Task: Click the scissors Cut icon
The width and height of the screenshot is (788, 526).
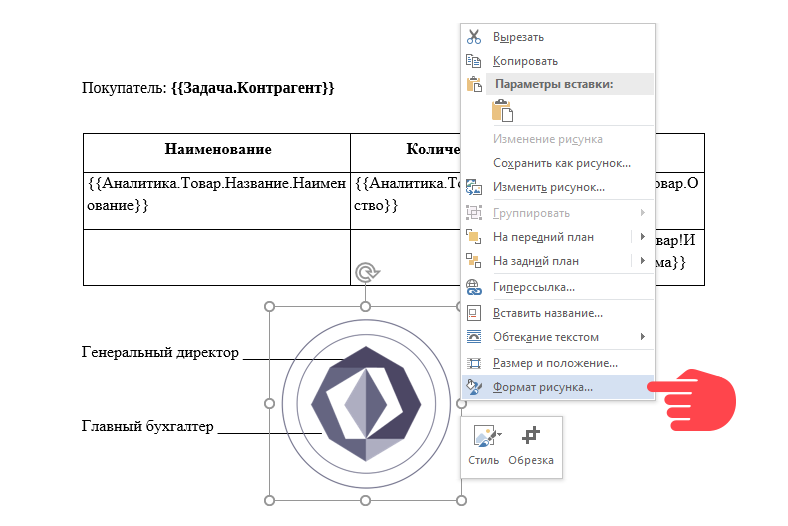Action: click(474, 37)
